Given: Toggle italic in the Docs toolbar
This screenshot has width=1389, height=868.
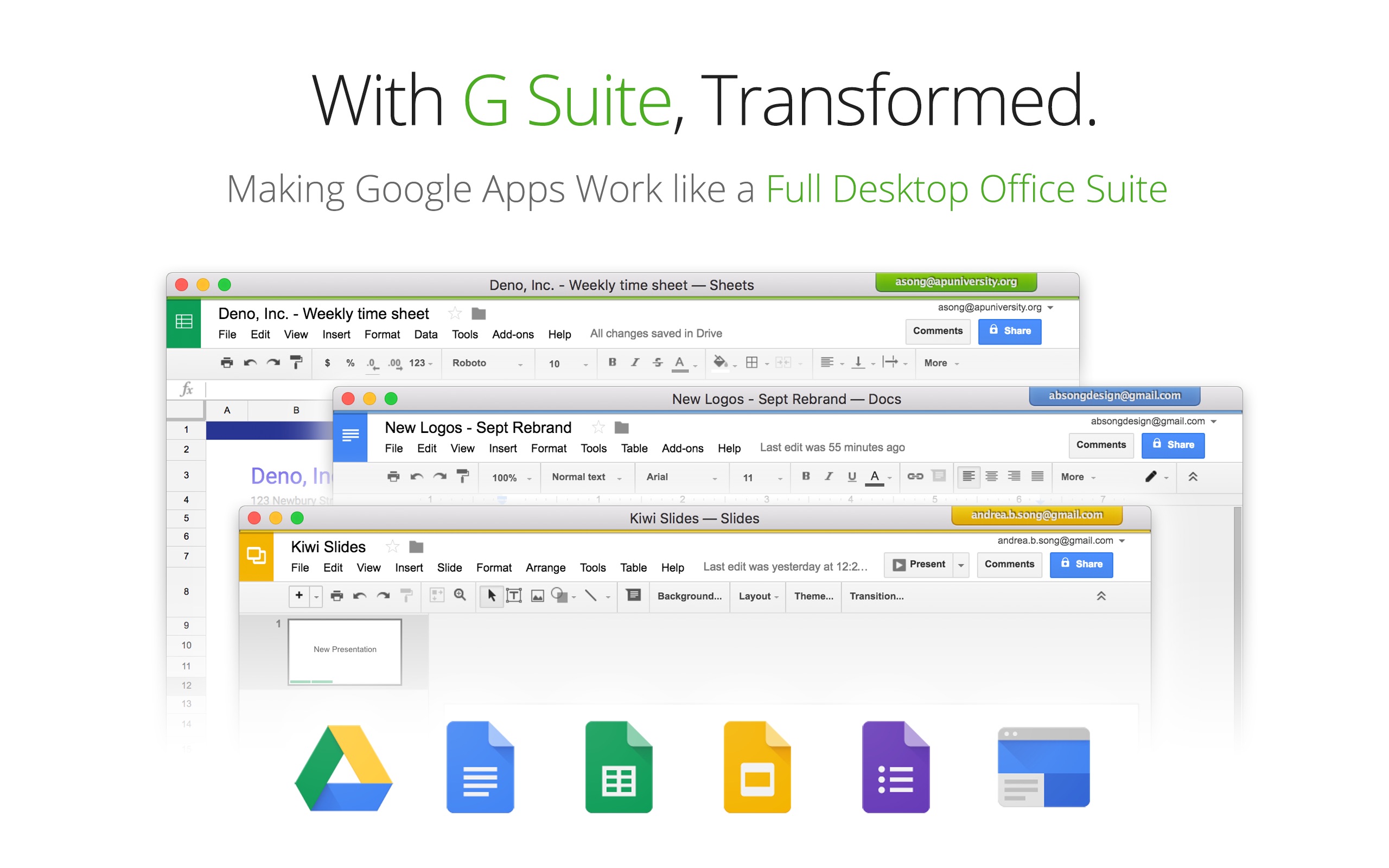Looking at the screenshot, I should [828, 476].
